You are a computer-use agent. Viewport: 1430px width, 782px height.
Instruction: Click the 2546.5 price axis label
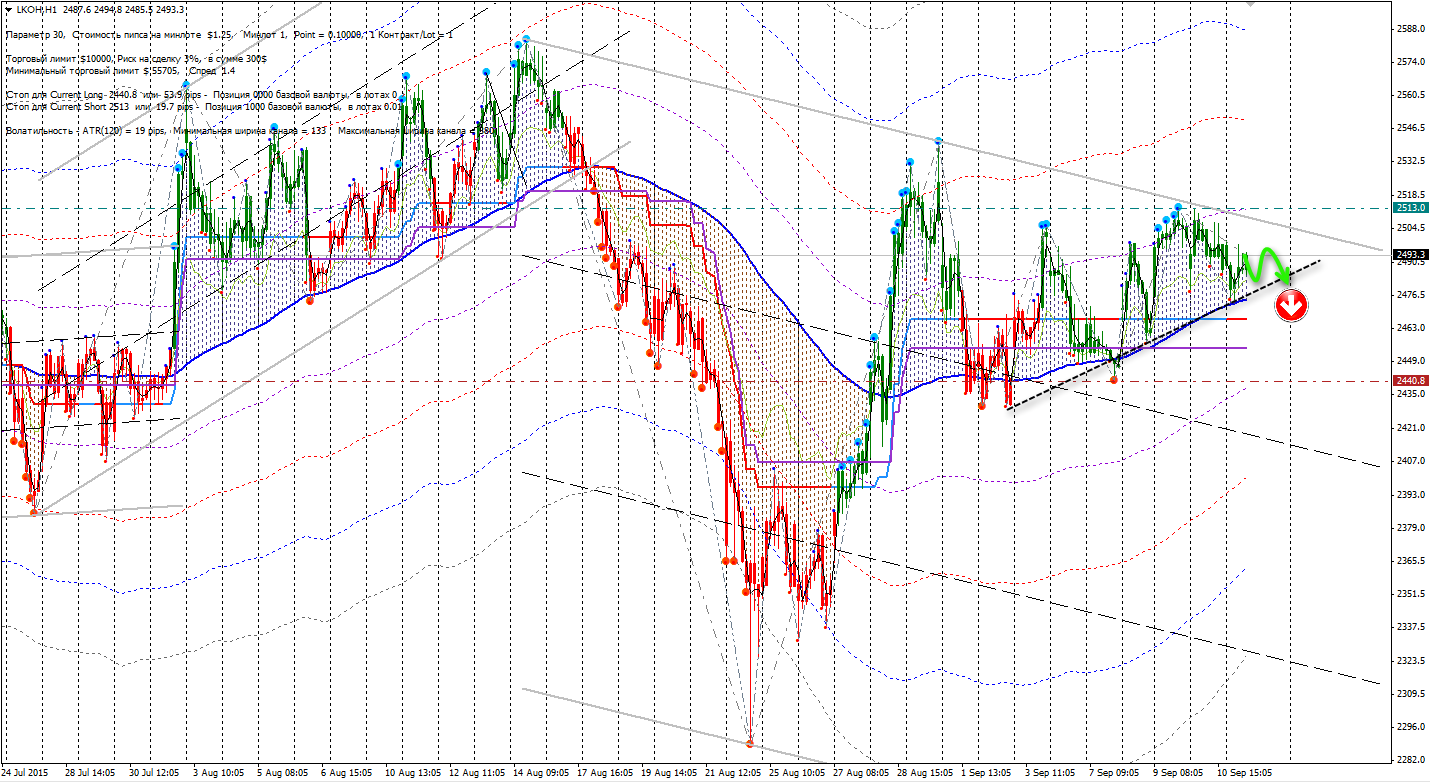pyautogui.click(x=1409, y=128)
